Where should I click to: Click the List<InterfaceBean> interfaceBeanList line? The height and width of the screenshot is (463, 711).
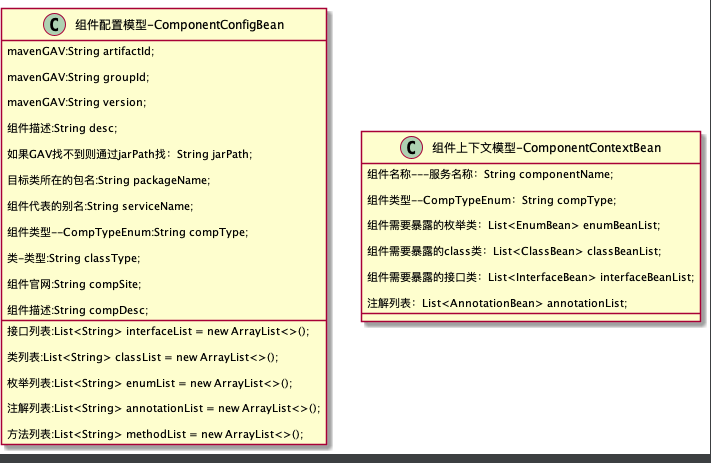(x=531, y=277)
